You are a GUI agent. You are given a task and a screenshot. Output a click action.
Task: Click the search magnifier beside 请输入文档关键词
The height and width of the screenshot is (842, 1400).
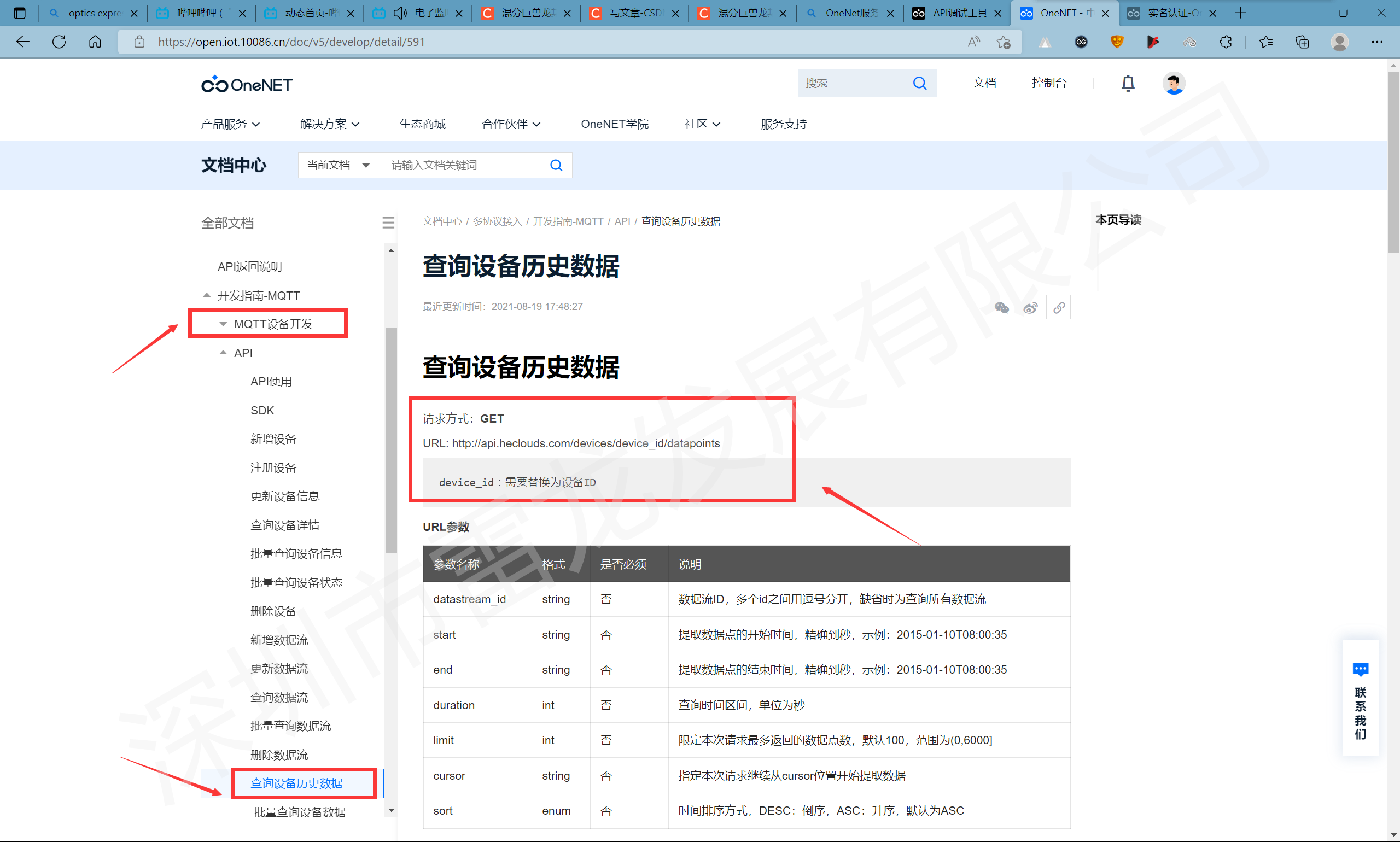556,165
